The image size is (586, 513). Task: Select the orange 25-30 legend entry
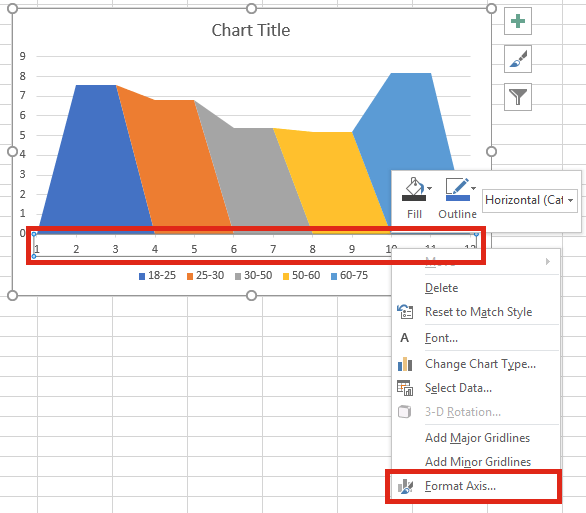[205, 276]
